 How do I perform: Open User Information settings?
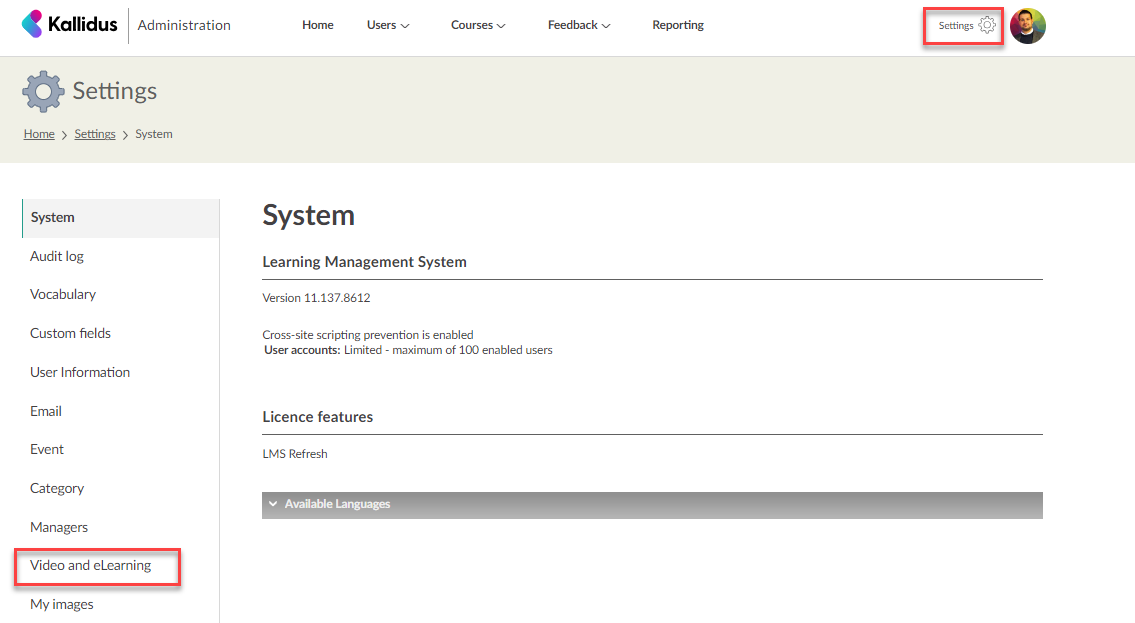click(x=80, y=372)
